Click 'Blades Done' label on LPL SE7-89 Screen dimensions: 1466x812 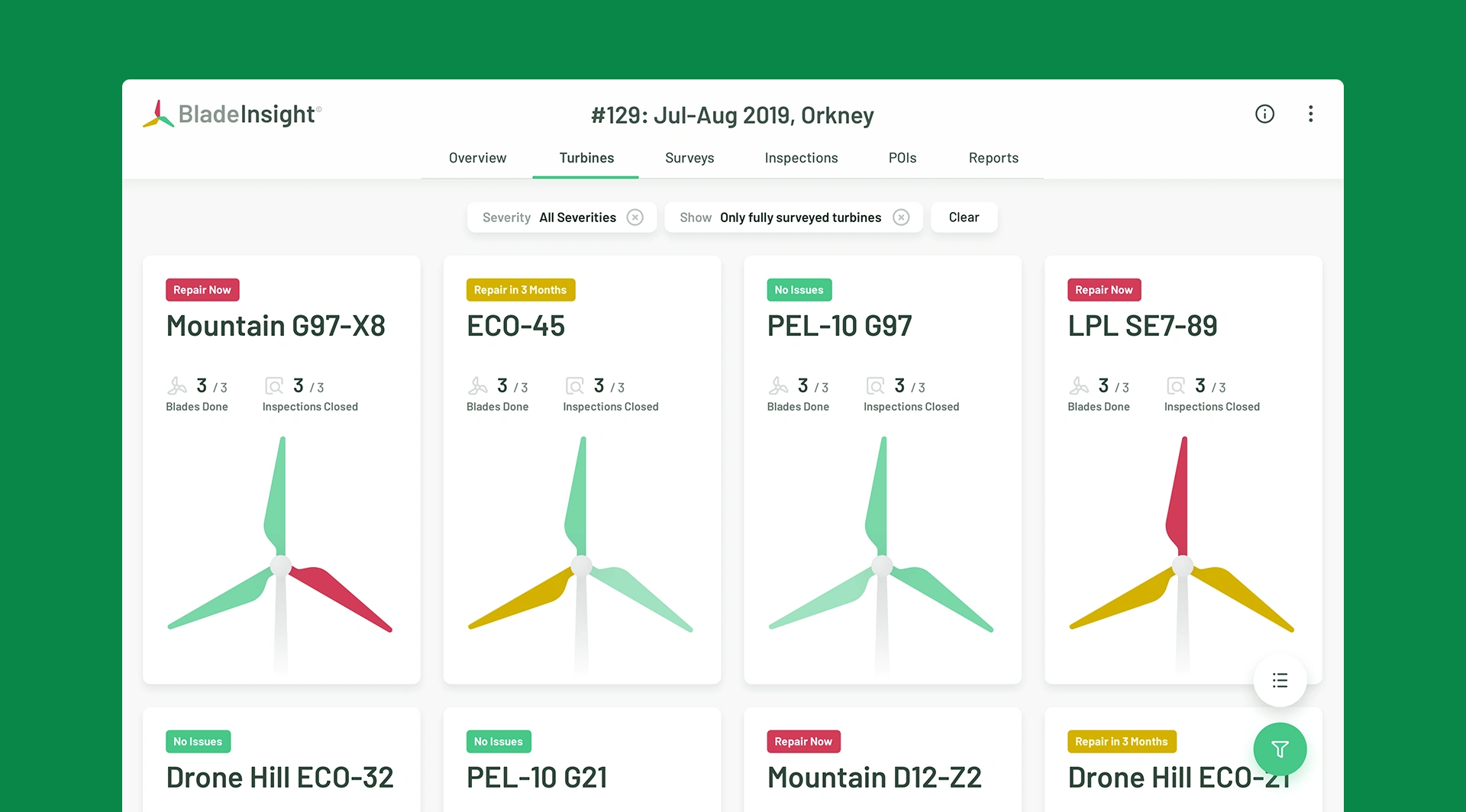point(1099,407)
